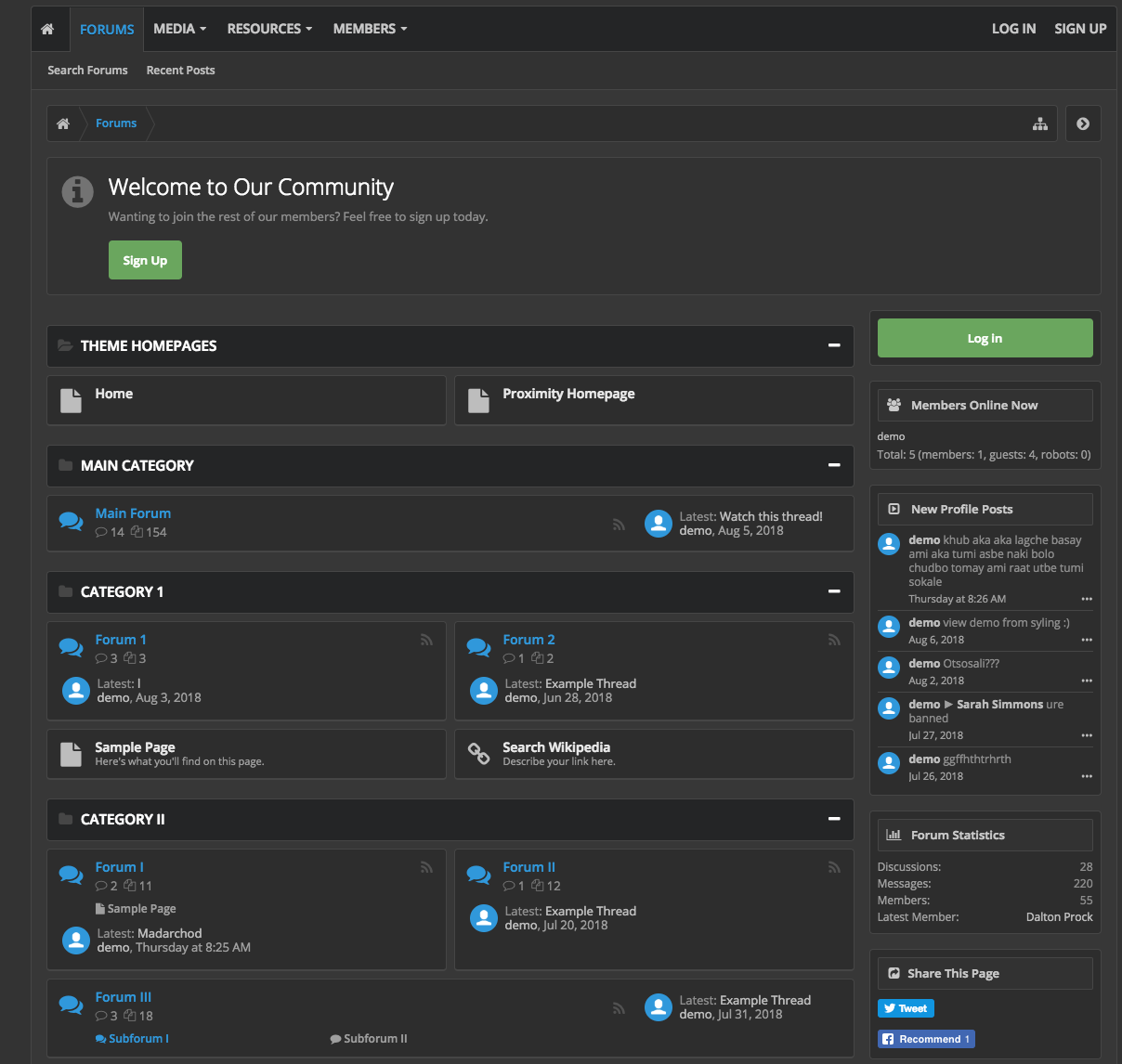
Task: Open the Media dropdown menu
Action: coord(180,29)
